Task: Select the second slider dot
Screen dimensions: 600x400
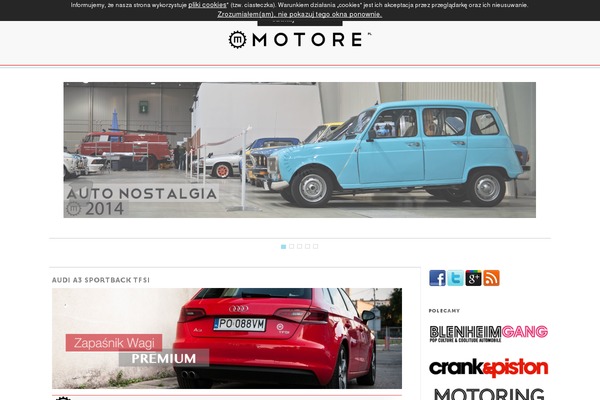Action: (x=292, y=247)
